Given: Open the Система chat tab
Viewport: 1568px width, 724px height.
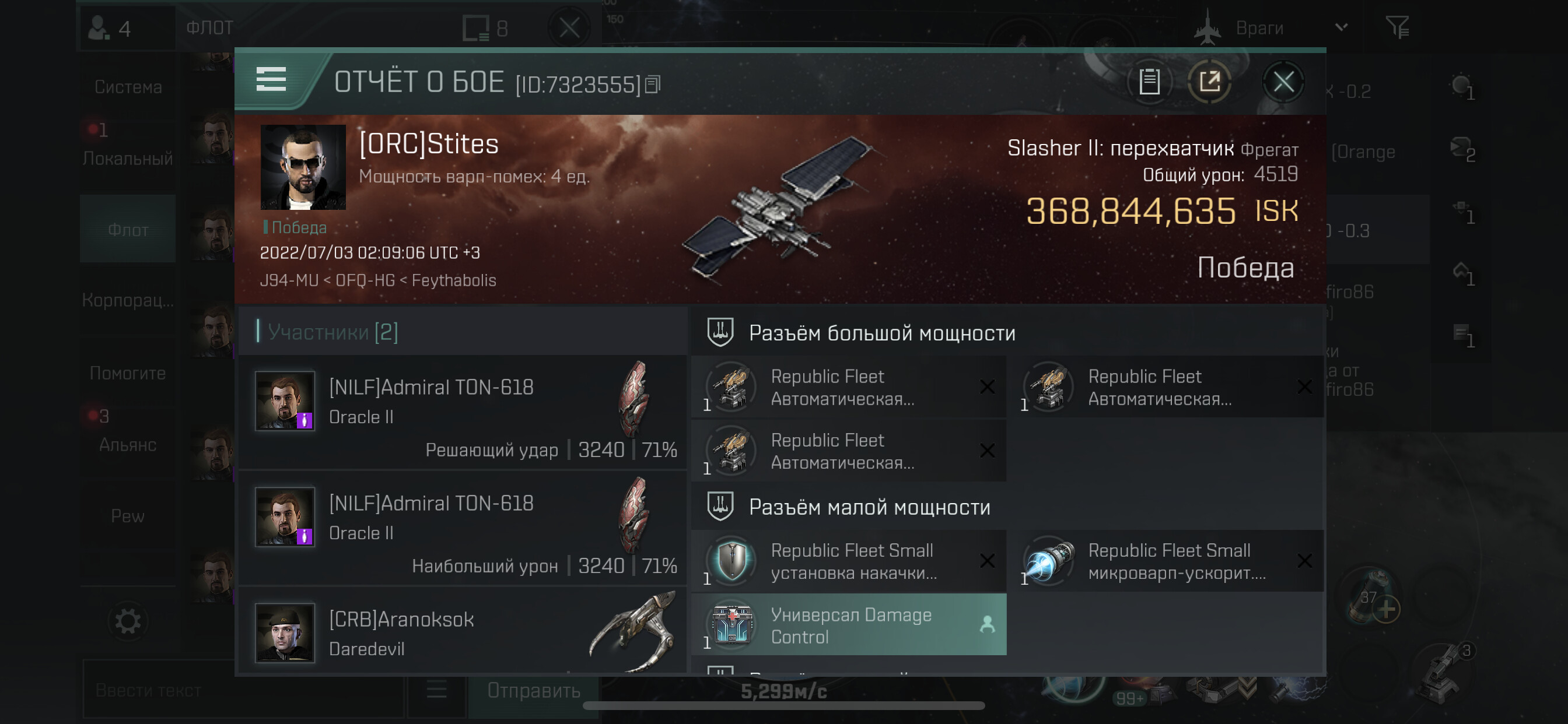Looking at the screenshot, I should (128, 87).
